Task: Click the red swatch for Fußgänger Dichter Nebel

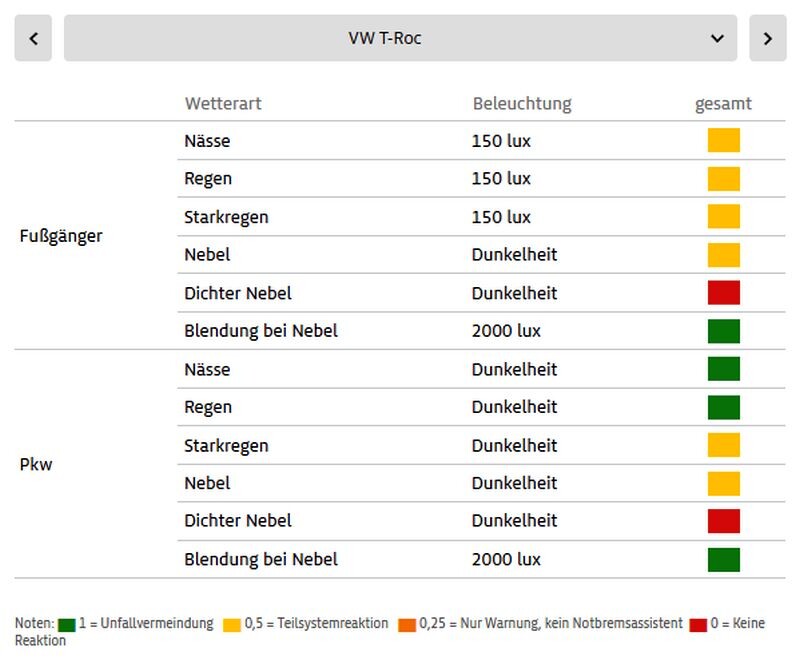Action: 723,293
